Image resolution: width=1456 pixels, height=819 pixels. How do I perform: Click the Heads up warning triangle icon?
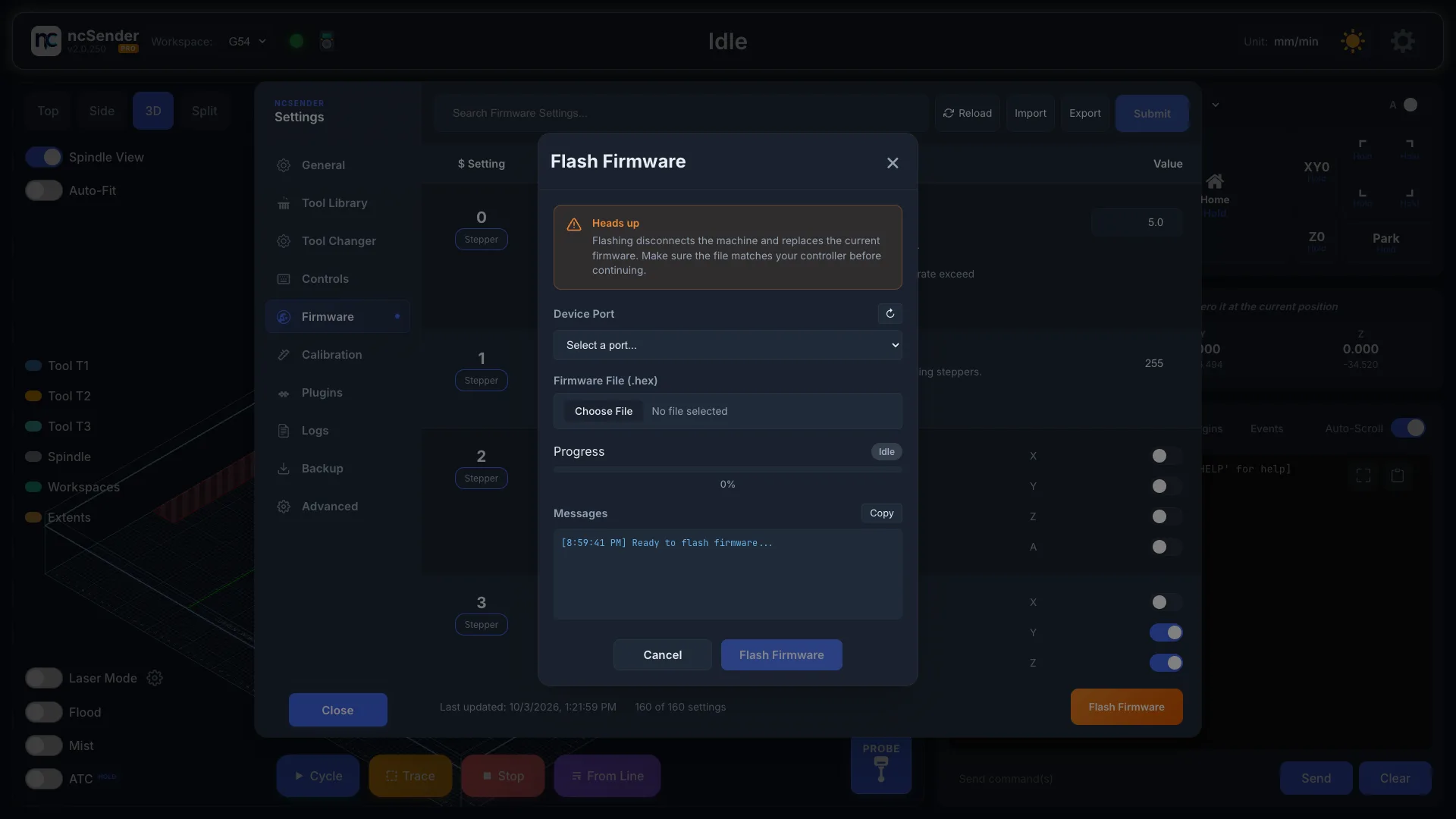click(x=574, y=224)
